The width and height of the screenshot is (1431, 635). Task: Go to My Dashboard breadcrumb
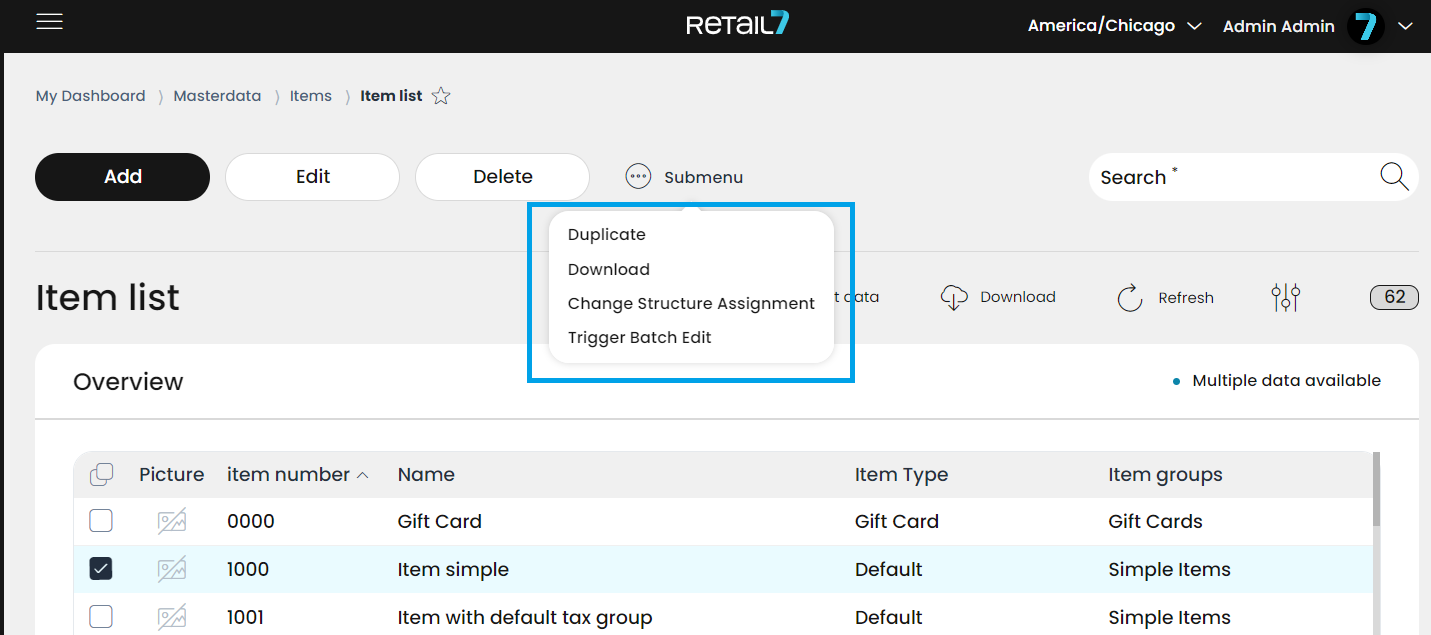point(91,96)
